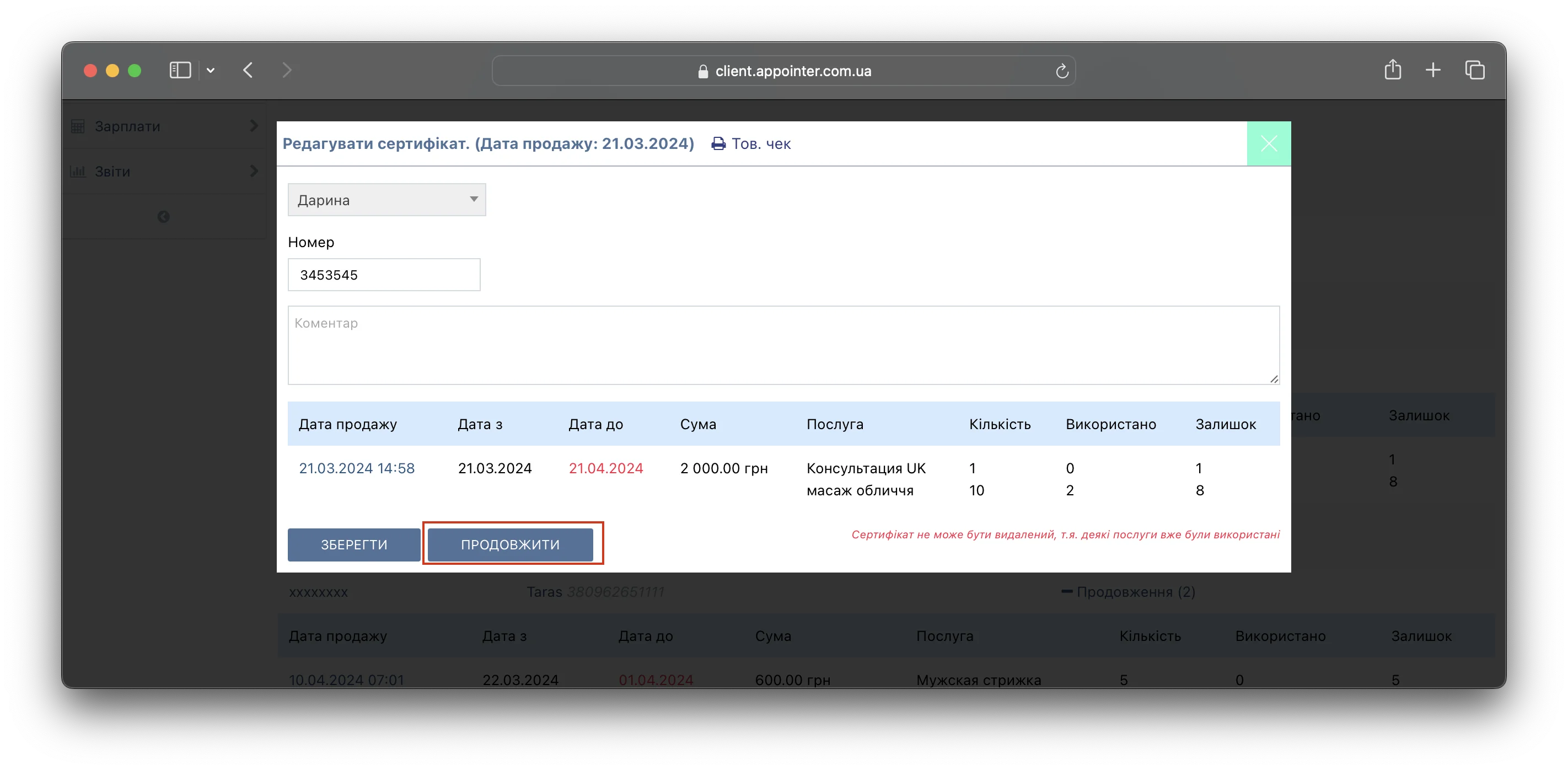Close the certificate edit dialog

1269,144
